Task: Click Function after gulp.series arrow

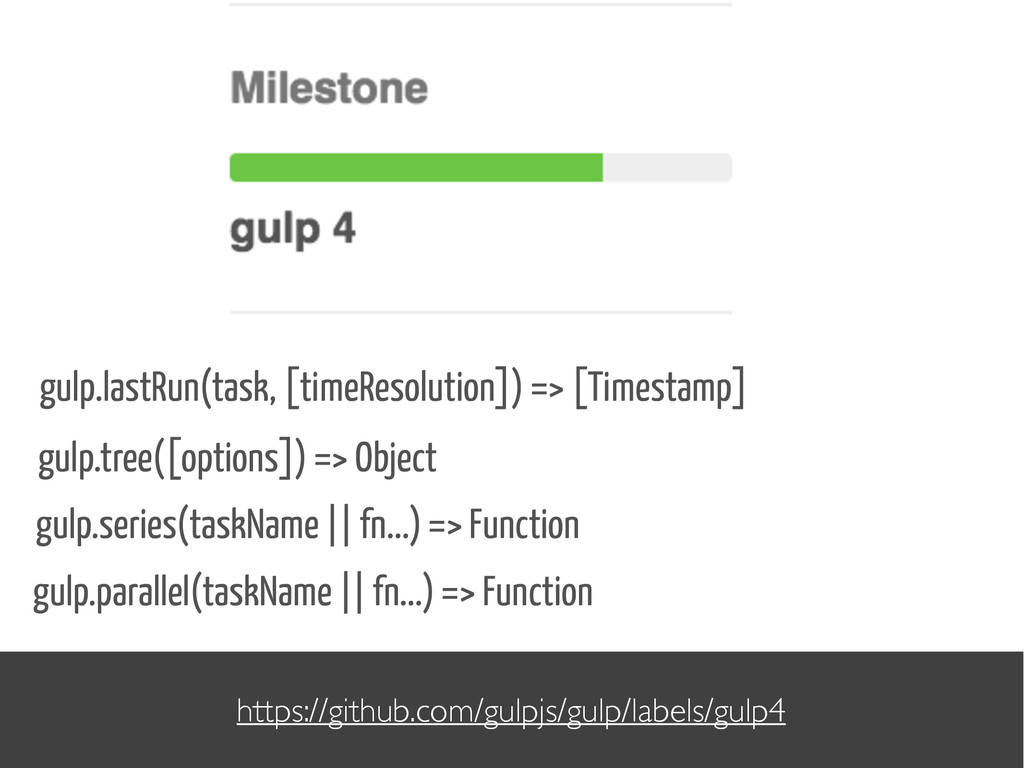Action: click(x=524, y=525)
